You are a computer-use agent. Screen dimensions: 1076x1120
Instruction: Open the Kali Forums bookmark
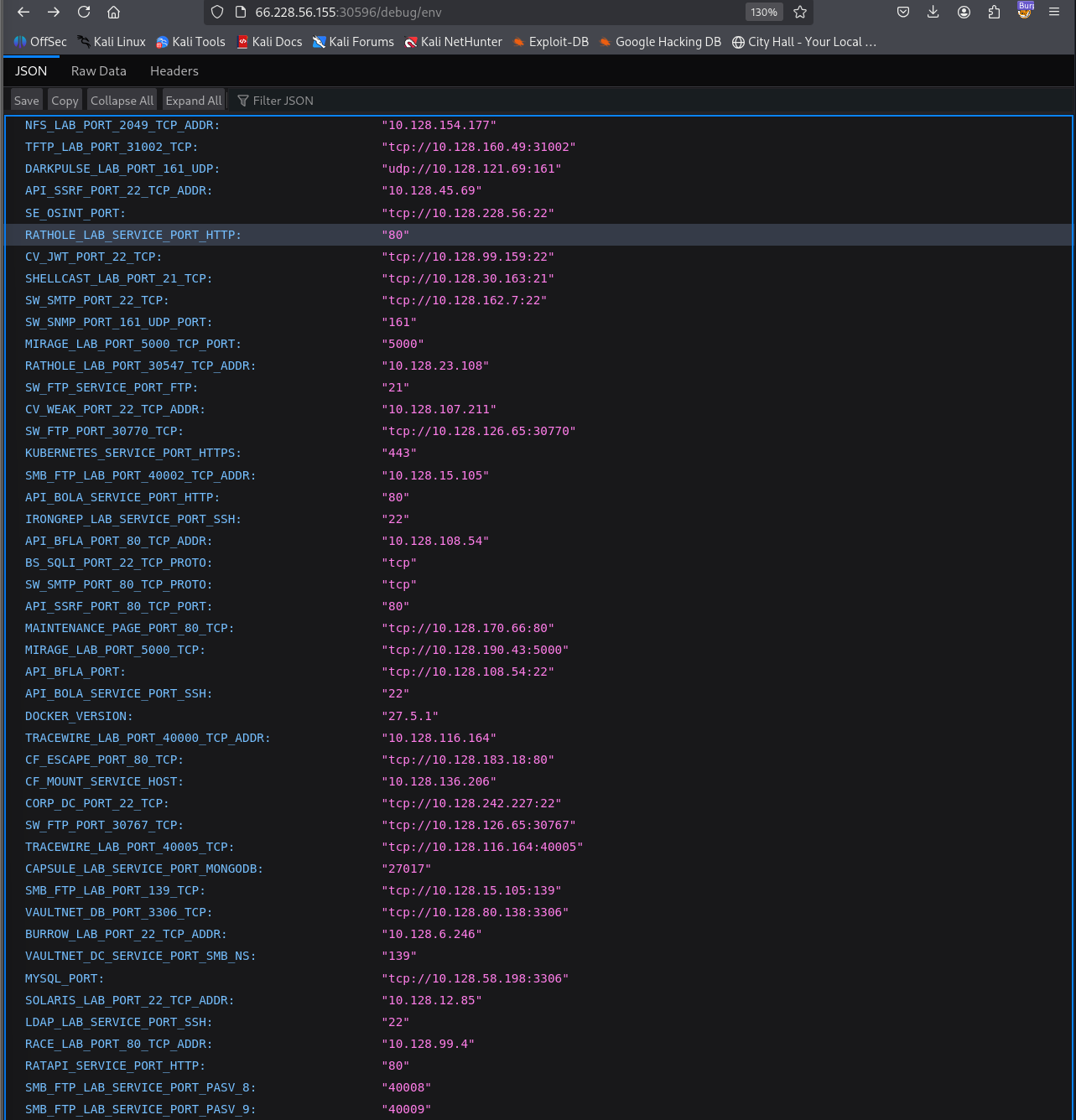pos(353,42)
